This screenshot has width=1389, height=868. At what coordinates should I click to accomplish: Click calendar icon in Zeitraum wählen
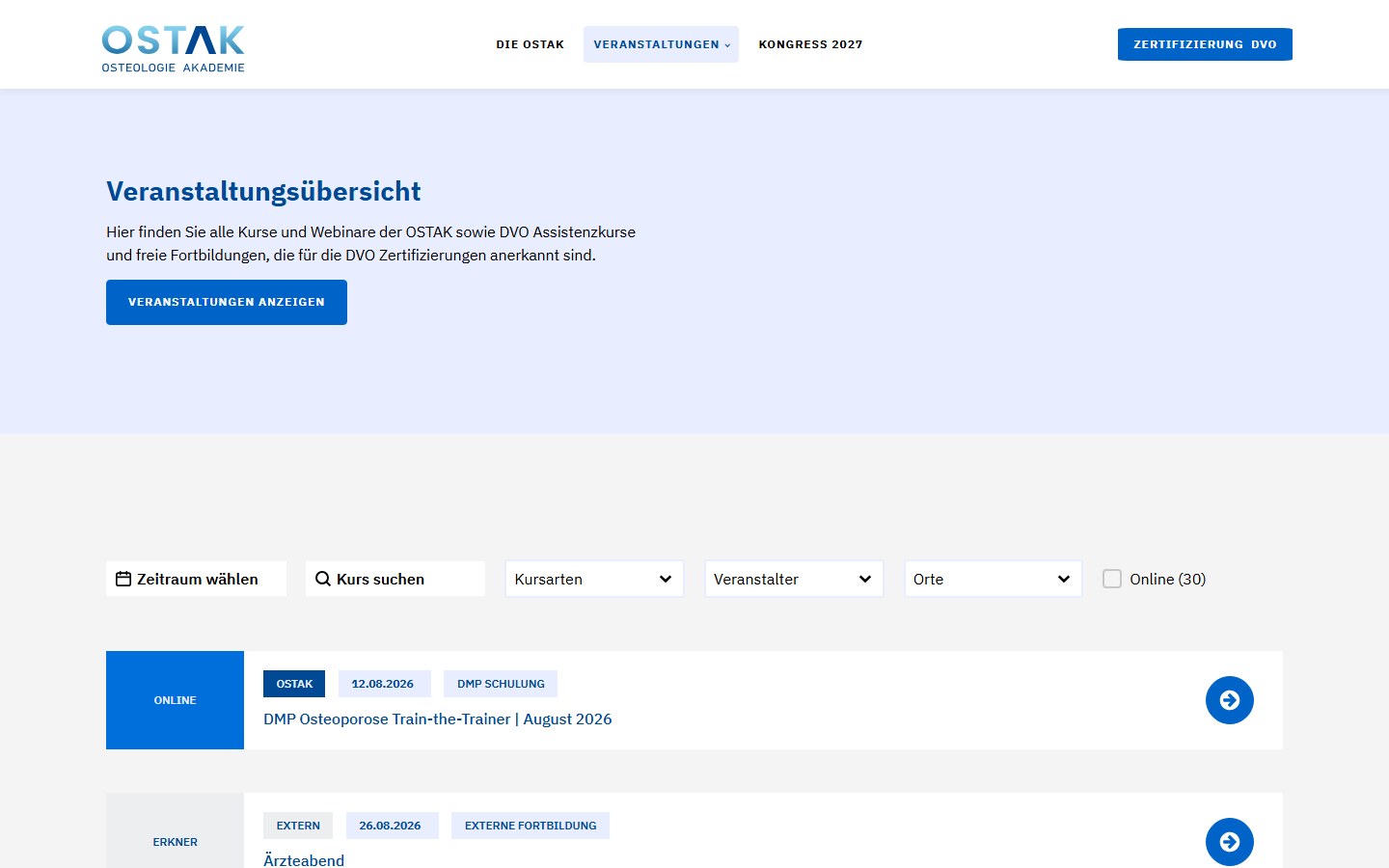pyautogui.click(x=123, y=579)
